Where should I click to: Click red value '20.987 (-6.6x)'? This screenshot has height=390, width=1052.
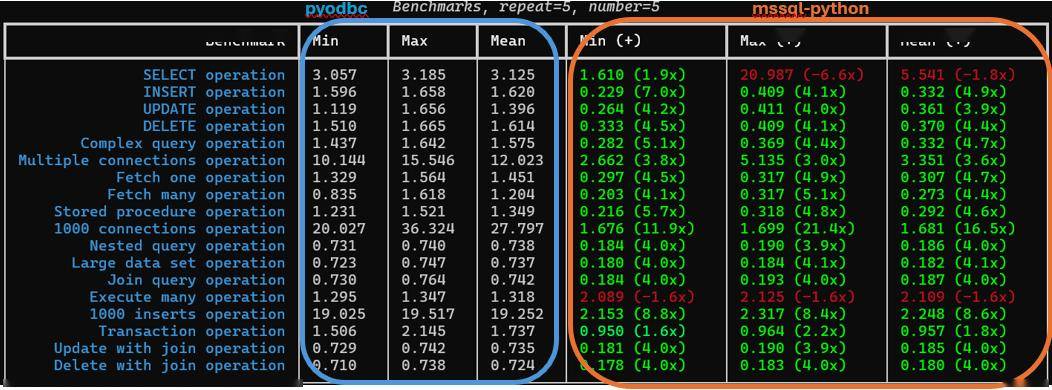(x=802, y=75)
